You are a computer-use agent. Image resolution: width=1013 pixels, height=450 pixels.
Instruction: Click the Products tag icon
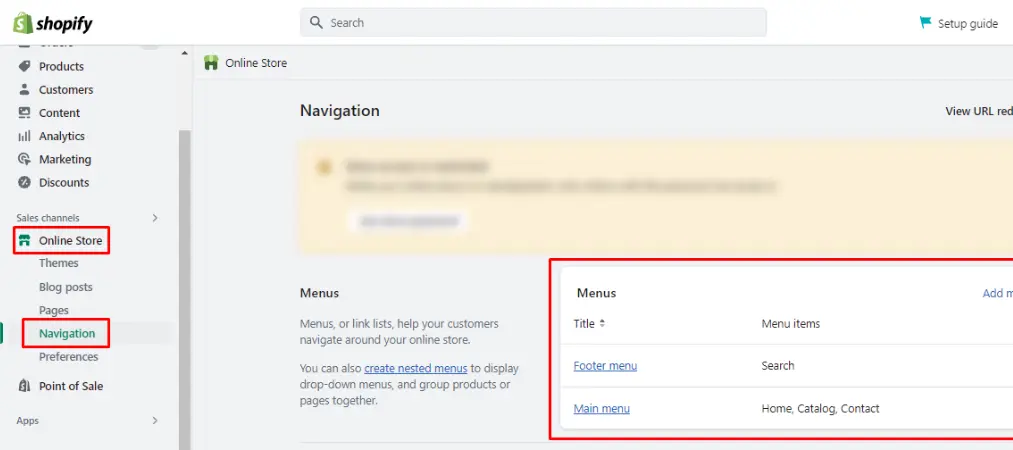[x=25, y=66]
